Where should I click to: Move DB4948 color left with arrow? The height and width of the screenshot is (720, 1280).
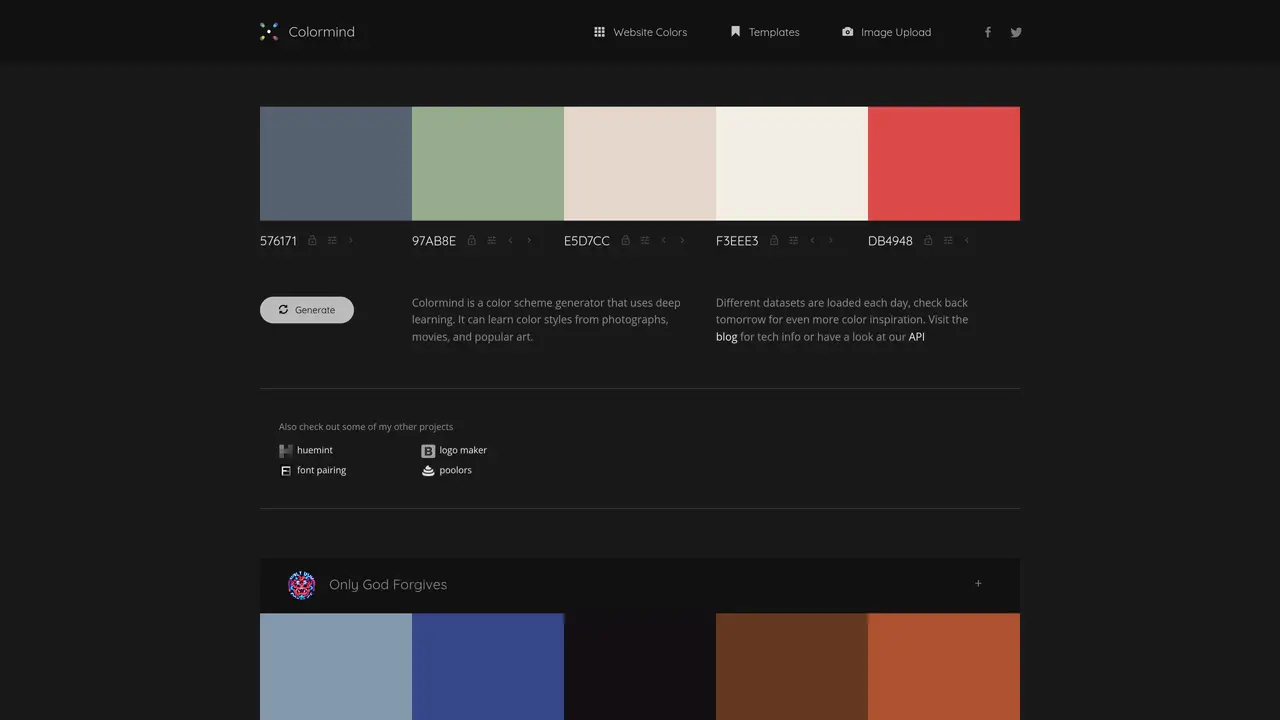tap(966, 240)
